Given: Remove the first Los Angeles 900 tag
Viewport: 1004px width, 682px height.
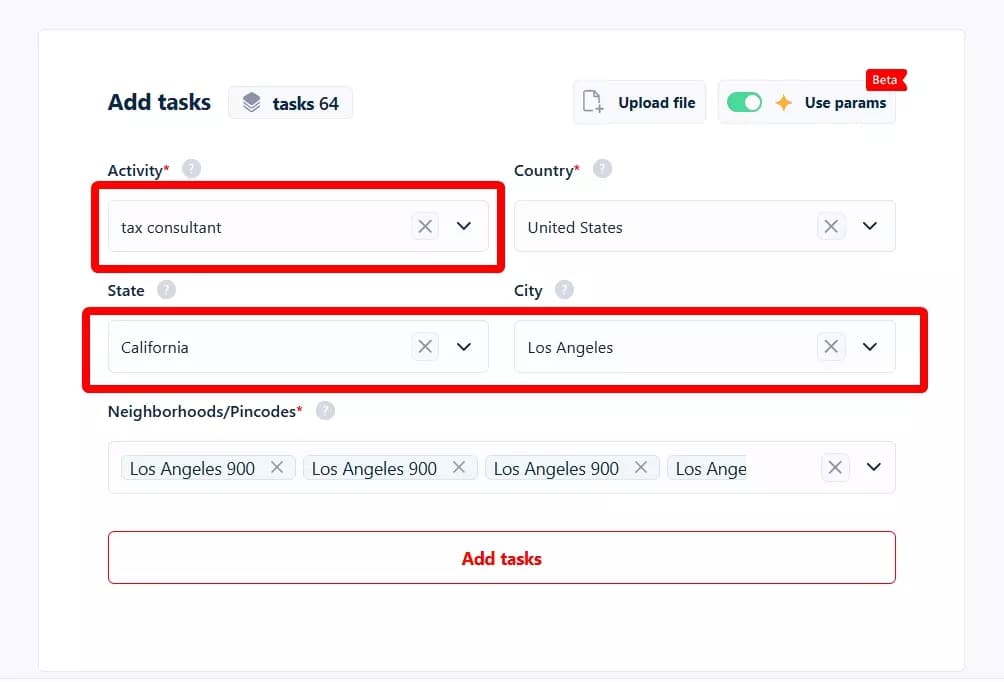Looking at the screenshot, I should pos(277,467).
